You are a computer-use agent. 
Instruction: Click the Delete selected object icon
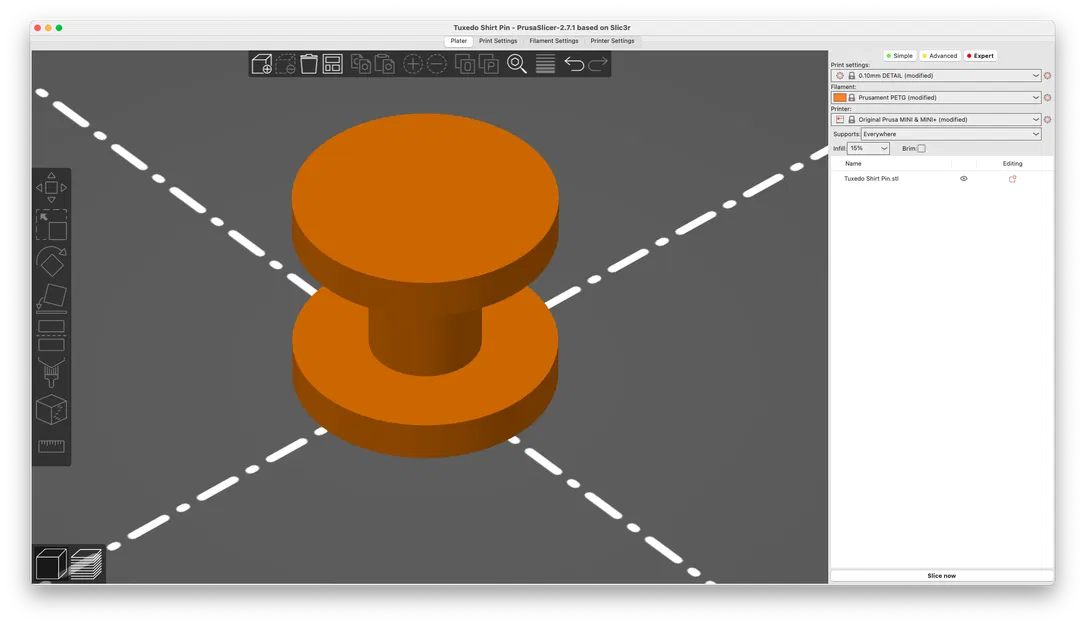(285, 64)
